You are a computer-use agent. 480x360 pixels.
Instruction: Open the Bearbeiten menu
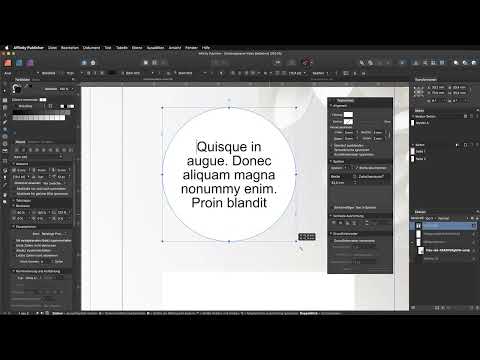click(70, 48)
